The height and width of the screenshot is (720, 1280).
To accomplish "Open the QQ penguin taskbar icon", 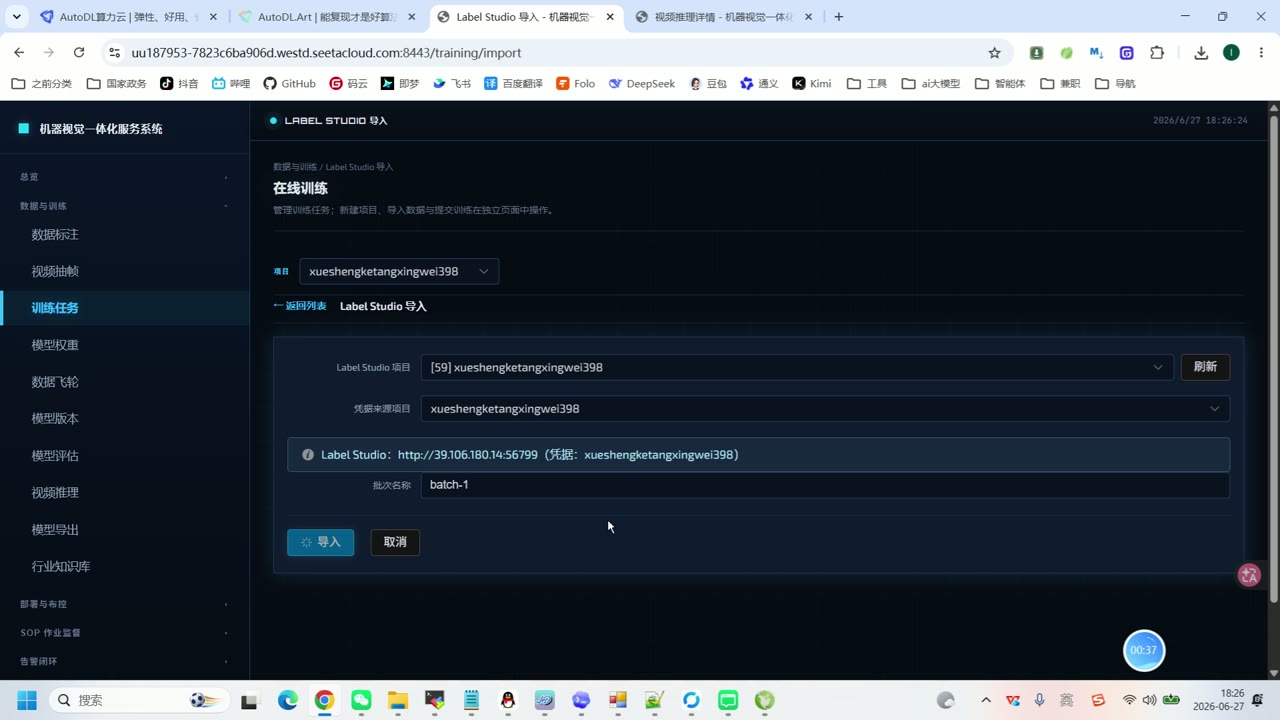I will point(508,700).
